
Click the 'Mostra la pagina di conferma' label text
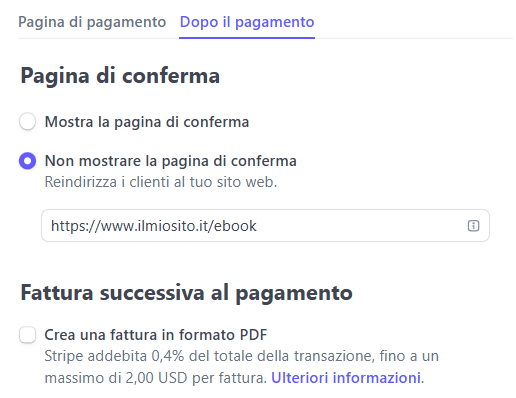[x=147, y=122]
